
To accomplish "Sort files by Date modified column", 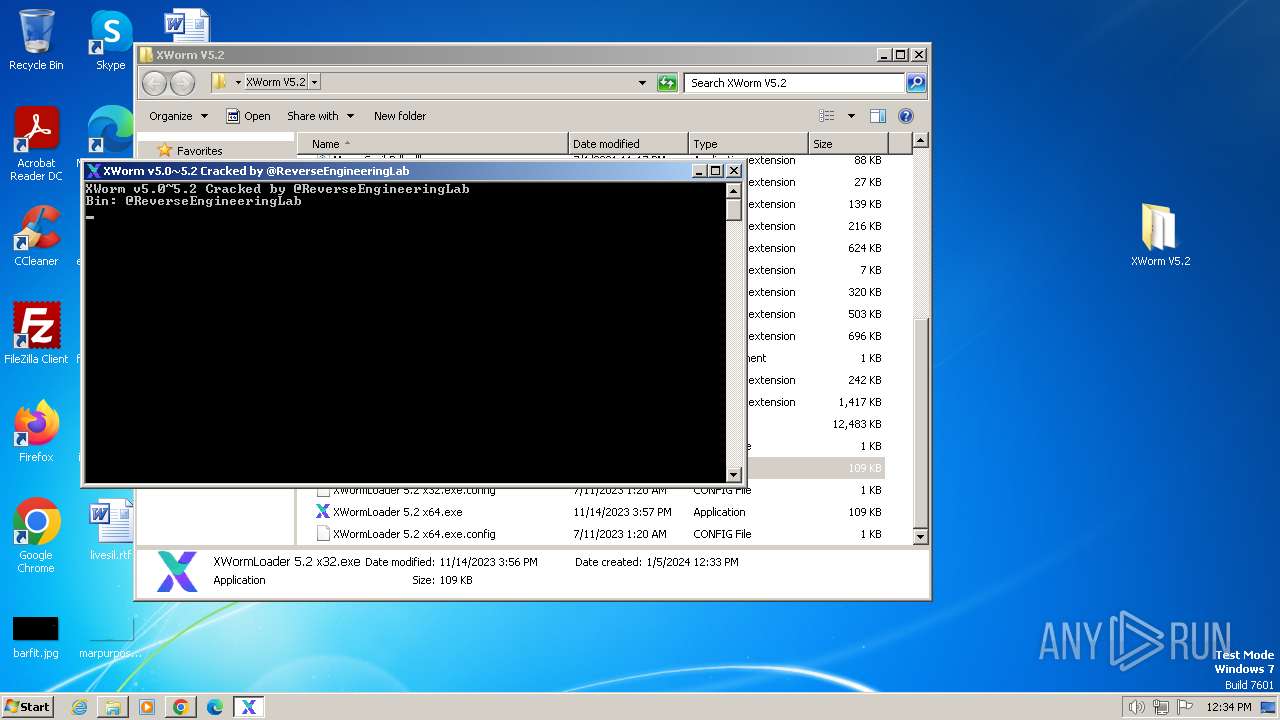I will tap(628, 144).
